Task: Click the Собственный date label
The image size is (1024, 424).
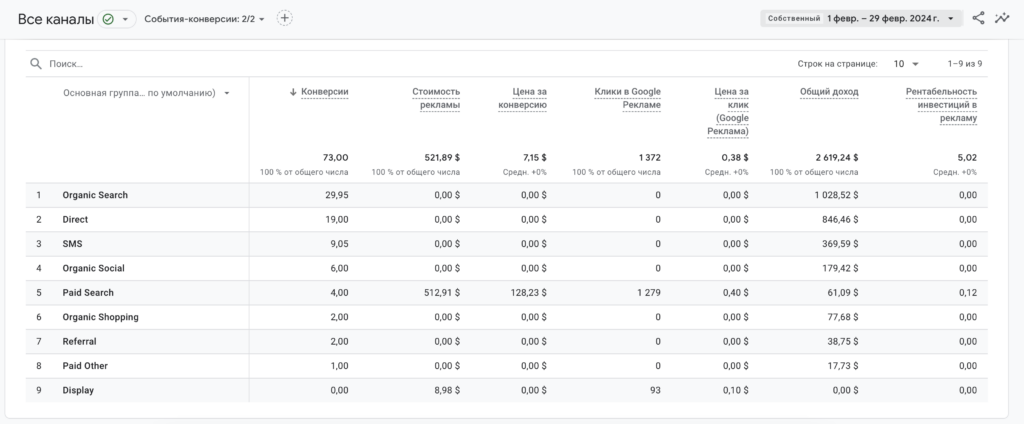Action: 793,18
